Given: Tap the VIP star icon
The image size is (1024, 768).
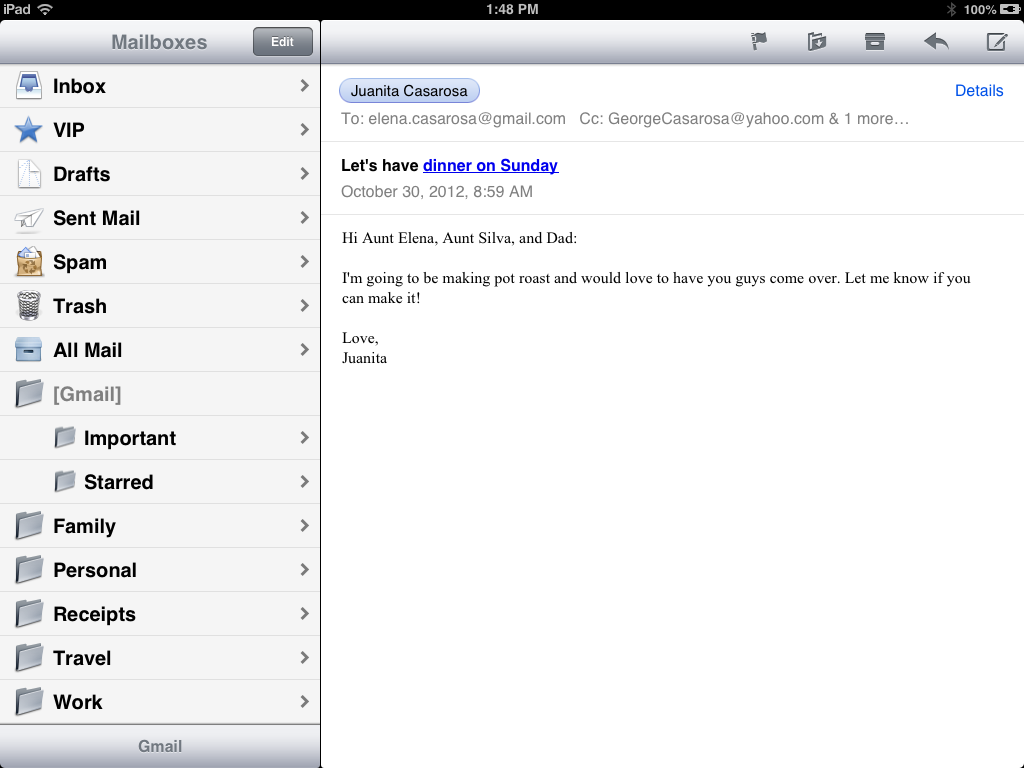Looking at the screenshot, I should coord(29,130).
